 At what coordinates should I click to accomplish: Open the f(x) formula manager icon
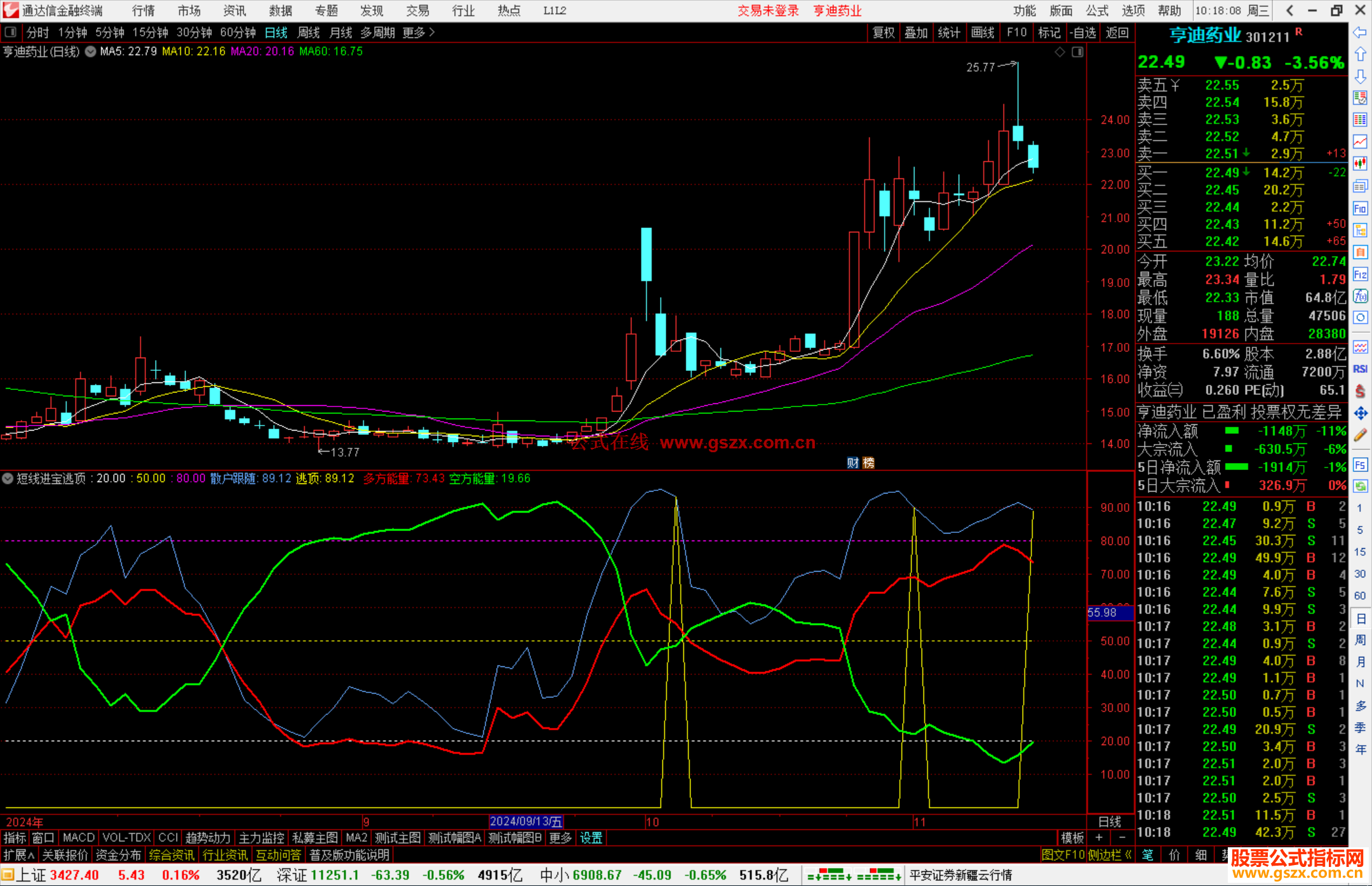(1360, 296)
